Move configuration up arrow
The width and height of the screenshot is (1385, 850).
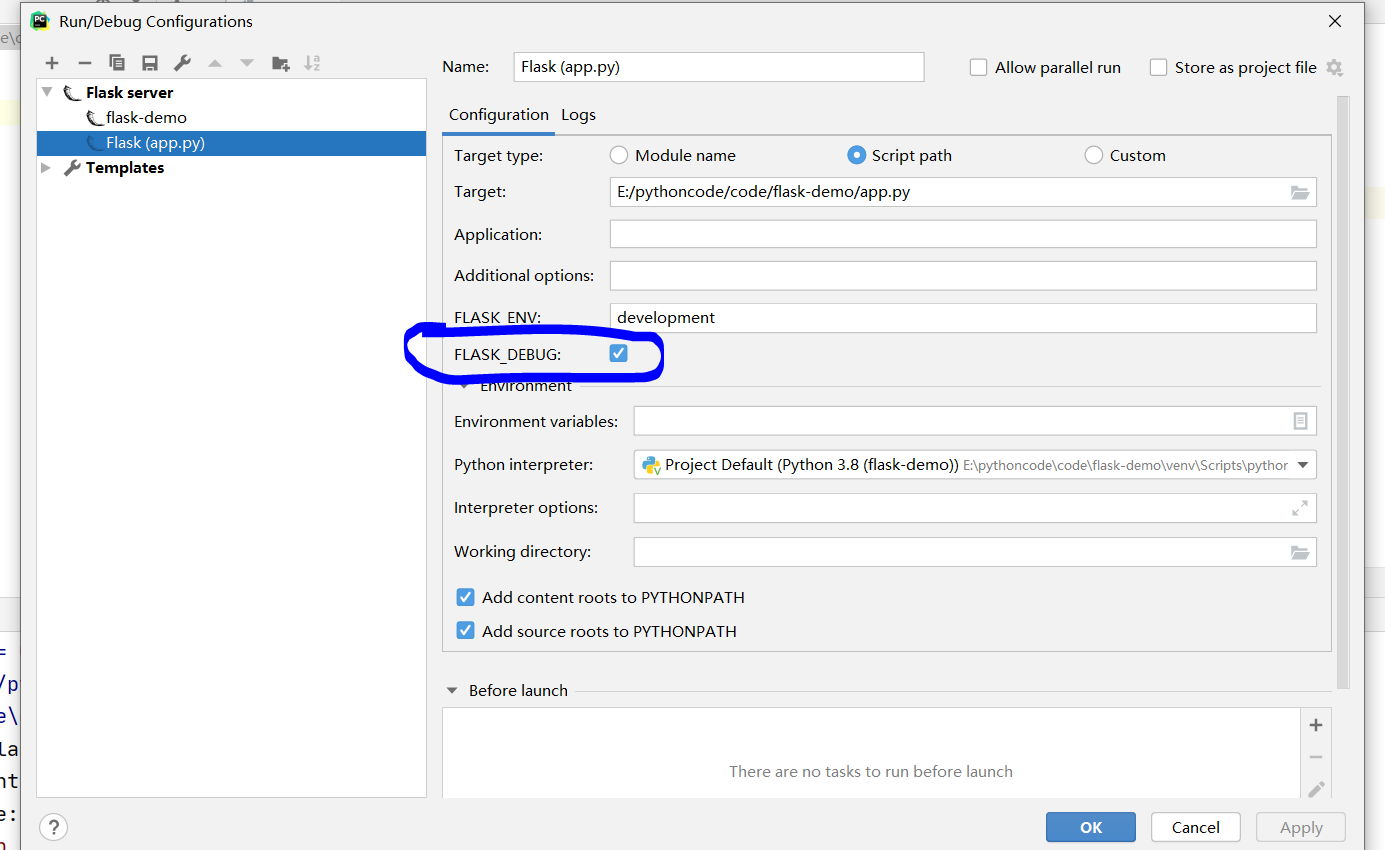pyautogui.click(x=214, y=63)
